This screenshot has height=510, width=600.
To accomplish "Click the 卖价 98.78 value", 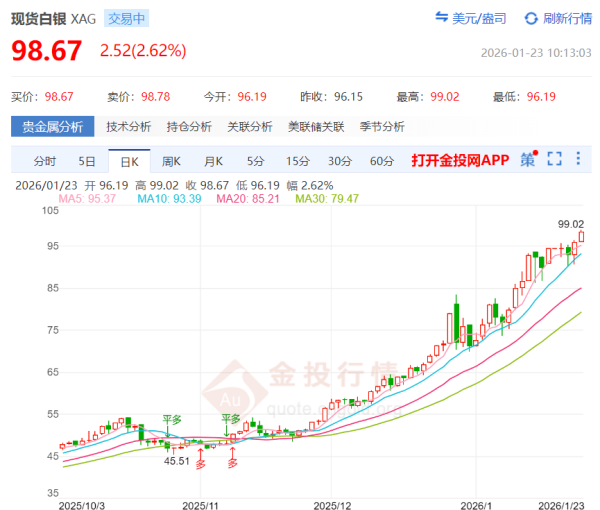I will tap(155, 97).
